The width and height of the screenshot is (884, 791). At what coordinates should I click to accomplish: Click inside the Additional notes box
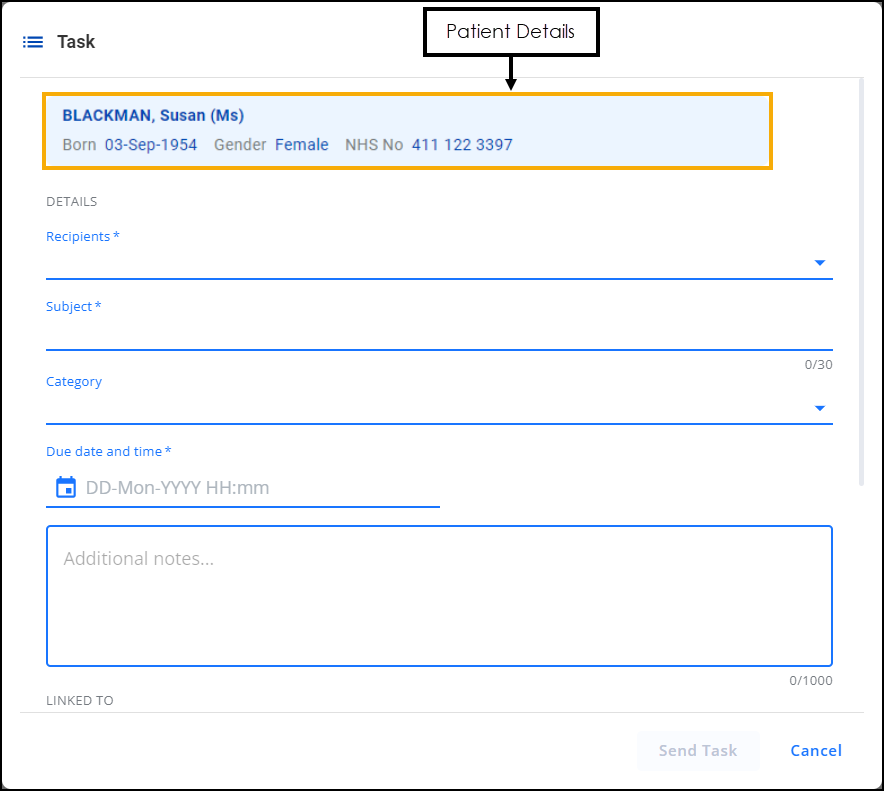pos(439,596)
